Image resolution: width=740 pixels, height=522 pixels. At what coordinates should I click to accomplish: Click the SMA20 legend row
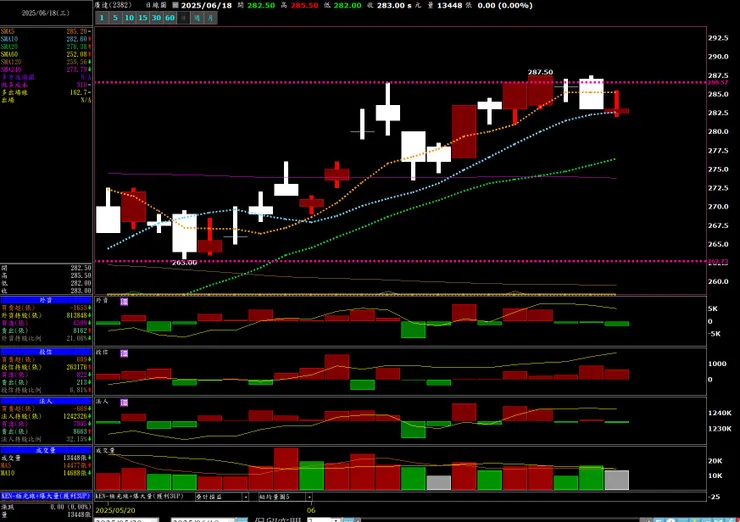pos(46,47)
